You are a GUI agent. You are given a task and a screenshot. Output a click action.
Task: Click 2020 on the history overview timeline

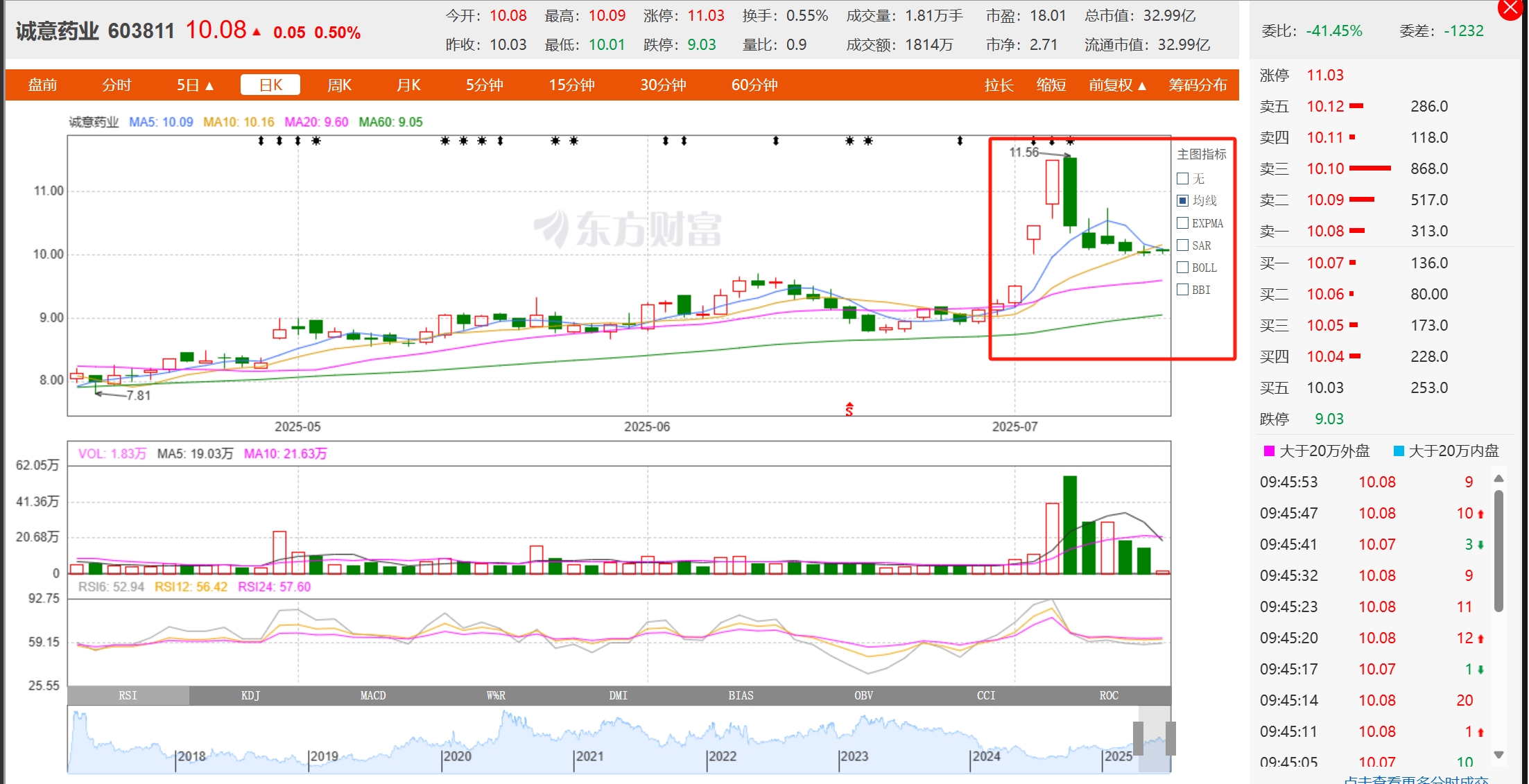coord(457,756)
